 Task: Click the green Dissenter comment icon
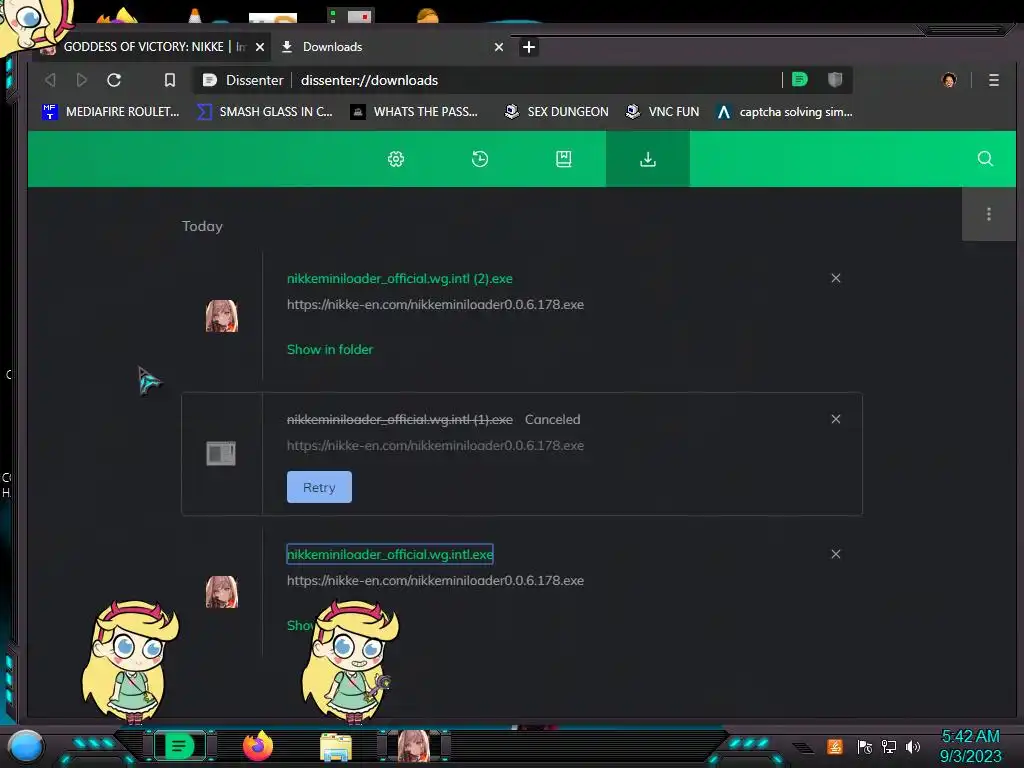(x=799, y=80)
